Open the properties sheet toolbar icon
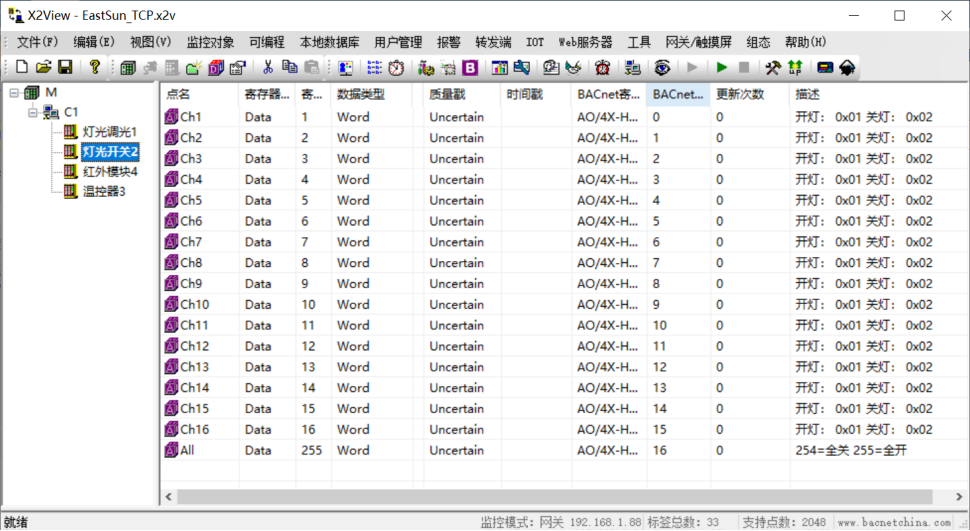This screenshot has height=531, width=970. point(238,67)
